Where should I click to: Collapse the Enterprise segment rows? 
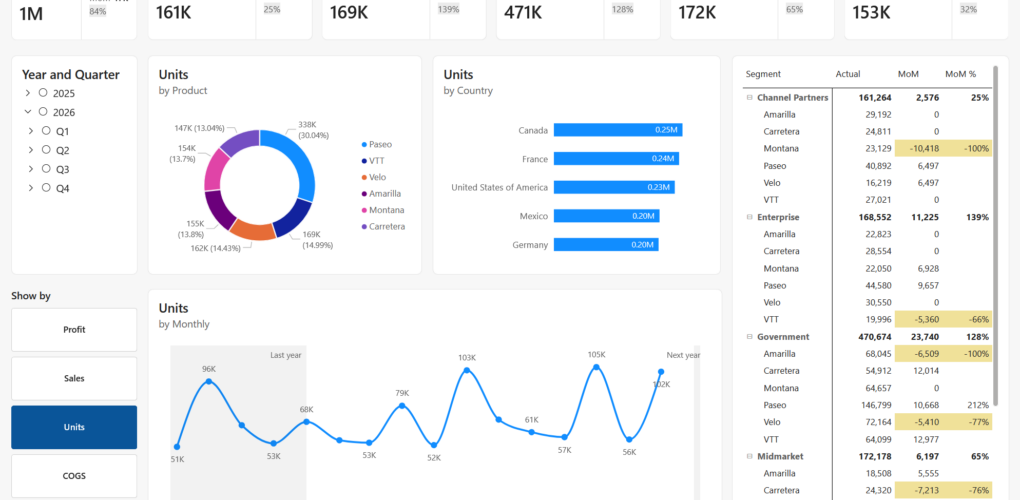pos(748,217)
